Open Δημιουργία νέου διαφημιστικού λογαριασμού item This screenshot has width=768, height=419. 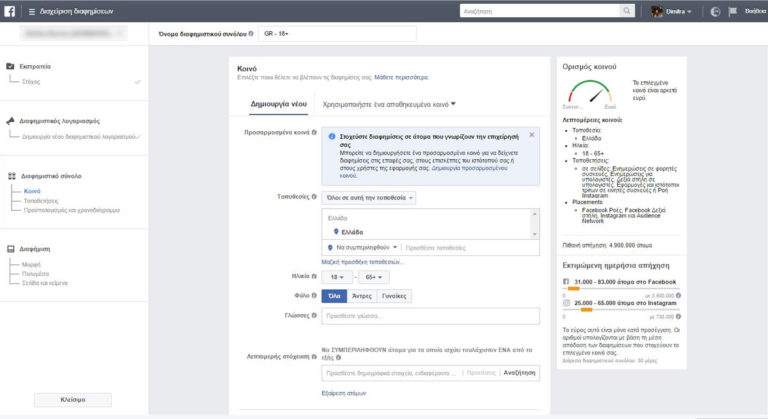(x=79, y=136)
